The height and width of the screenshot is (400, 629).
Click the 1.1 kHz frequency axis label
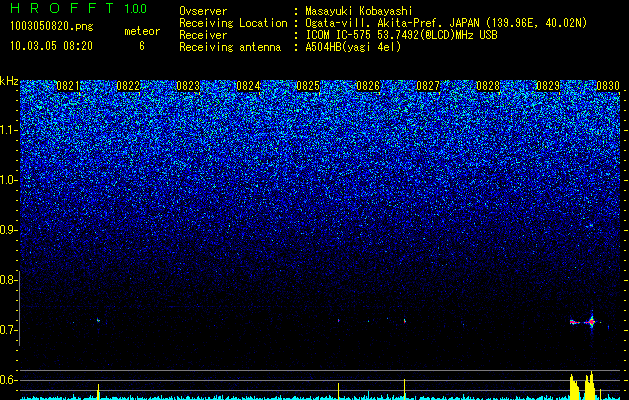8,131
